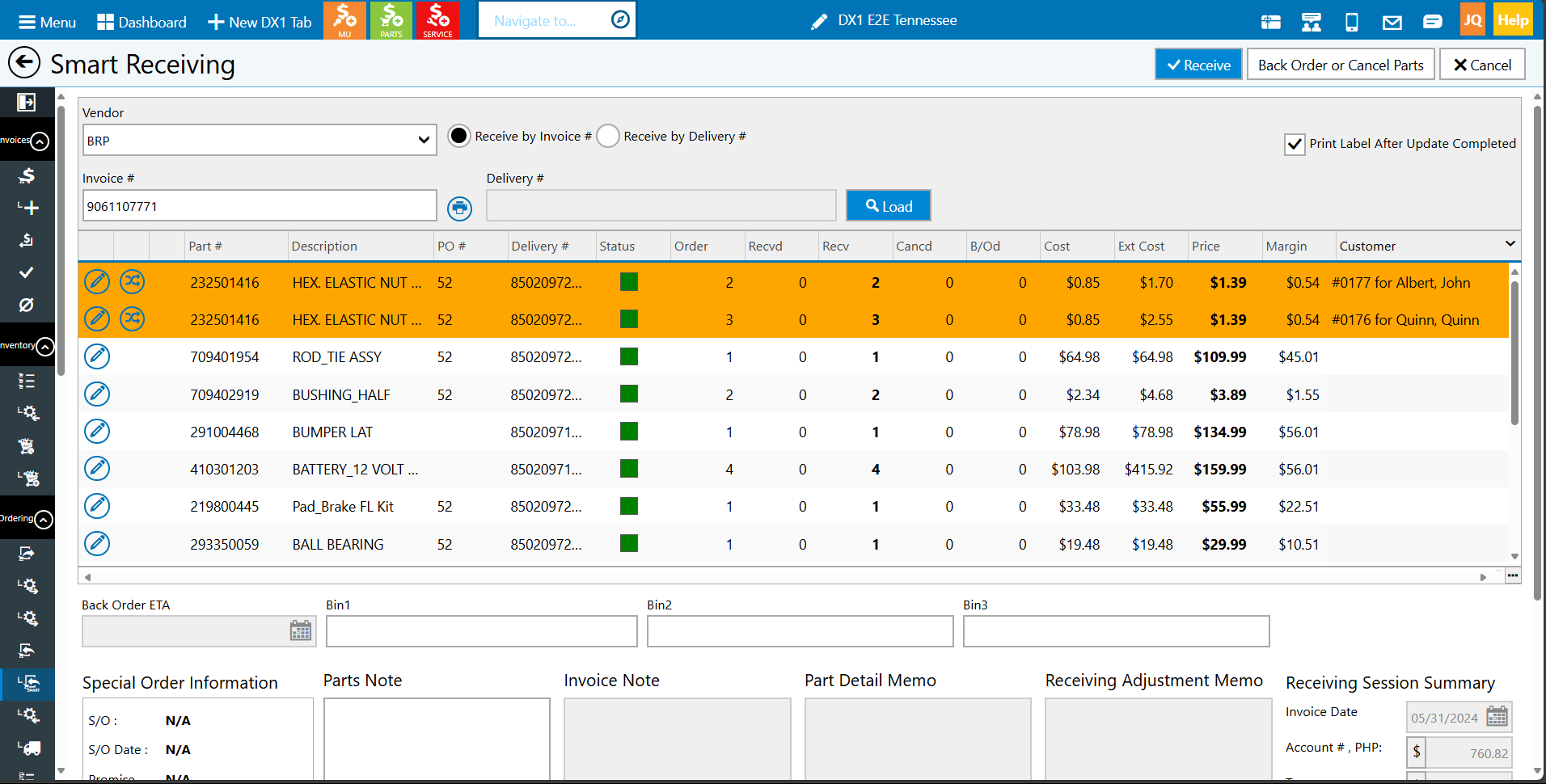Open the message bubble icon in header

(1433, 22)
